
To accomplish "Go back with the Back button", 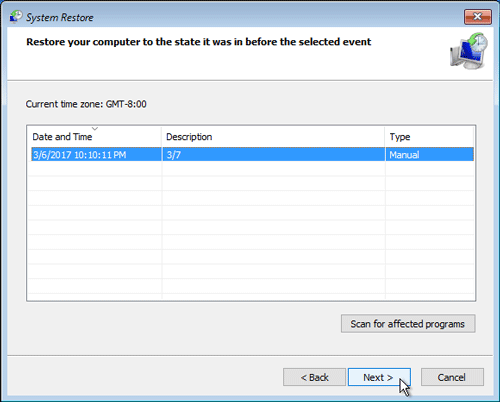I will 314,377.
